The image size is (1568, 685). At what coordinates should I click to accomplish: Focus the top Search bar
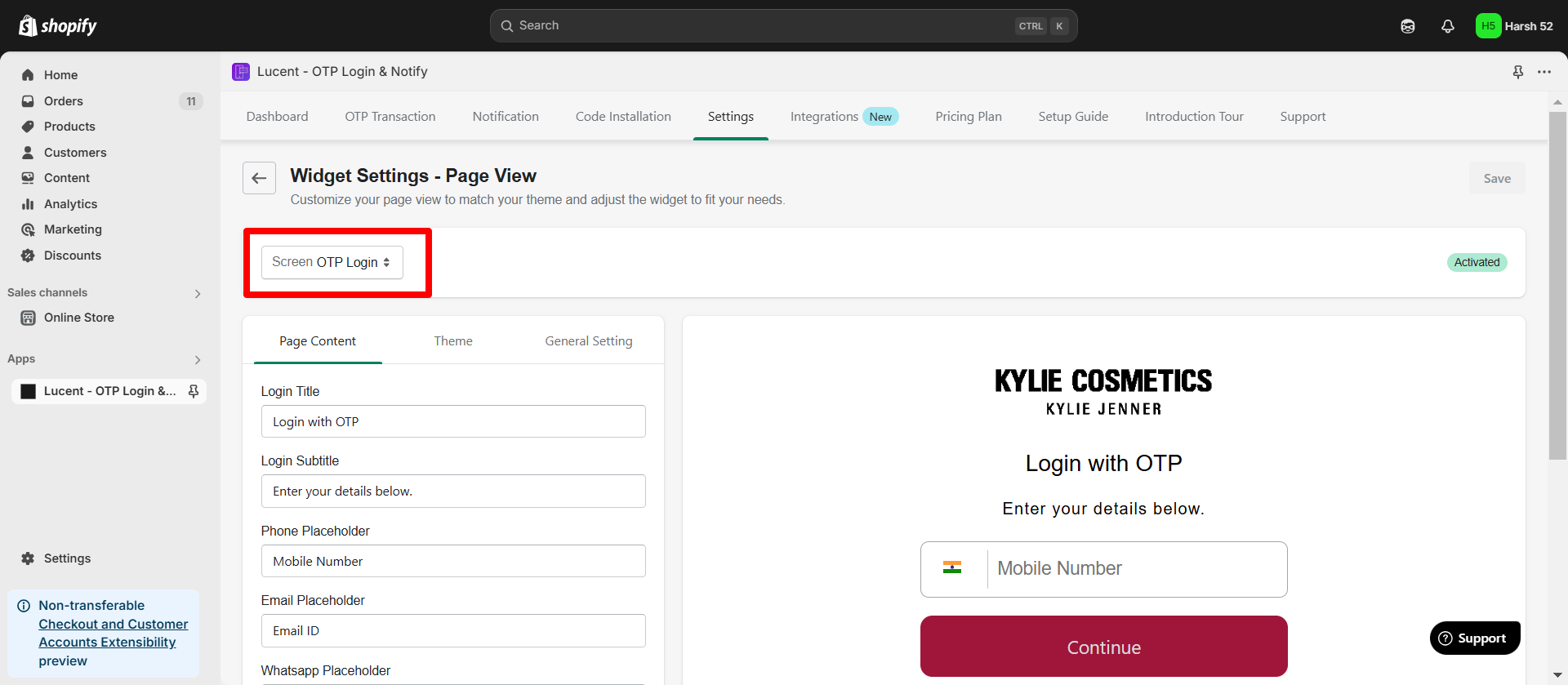pos(783,26)
